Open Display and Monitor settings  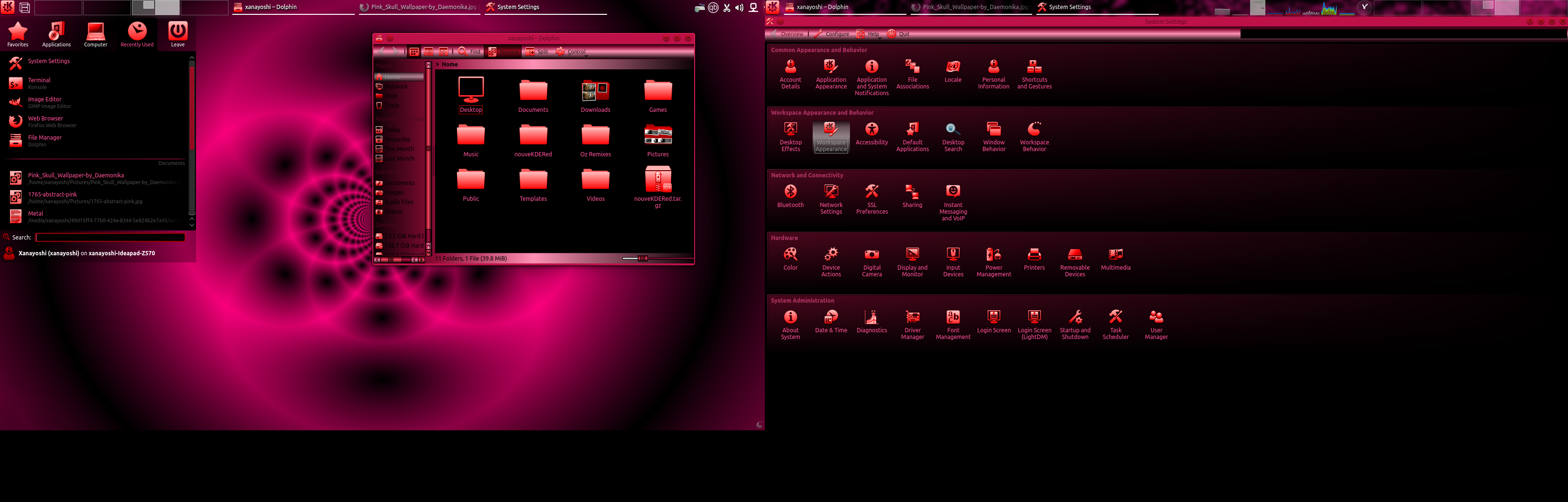click(913, 262)
